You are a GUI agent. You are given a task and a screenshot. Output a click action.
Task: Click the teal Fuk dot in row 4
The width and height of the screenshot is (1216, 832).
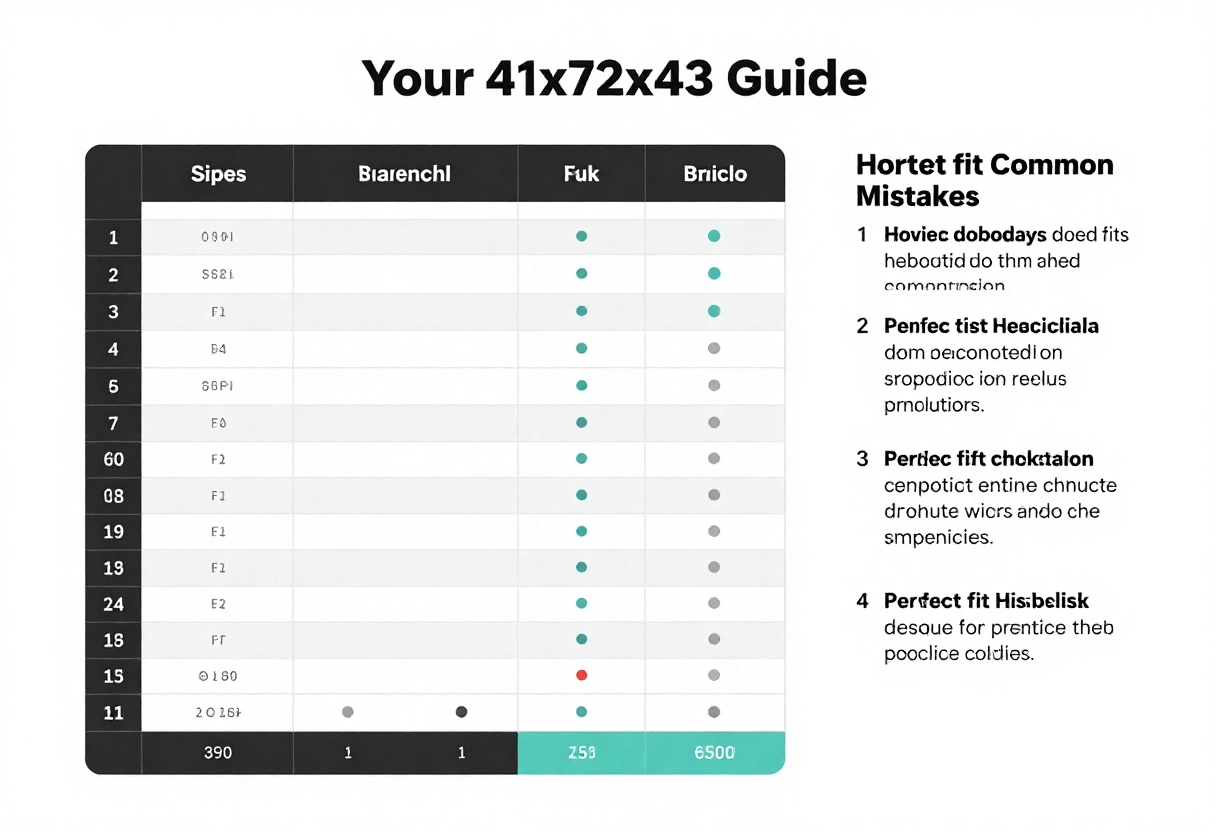pos(581,348)
